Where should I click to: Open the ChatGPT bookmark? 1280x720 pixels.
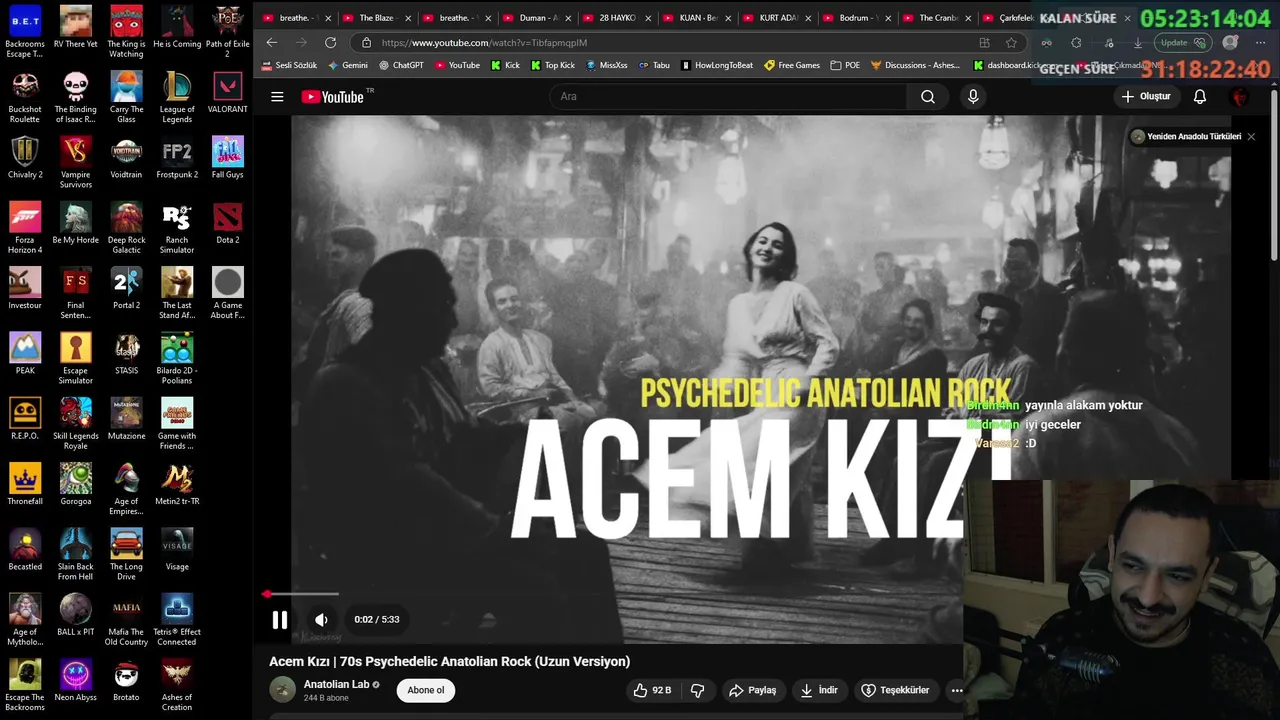[x=401, y=65]
